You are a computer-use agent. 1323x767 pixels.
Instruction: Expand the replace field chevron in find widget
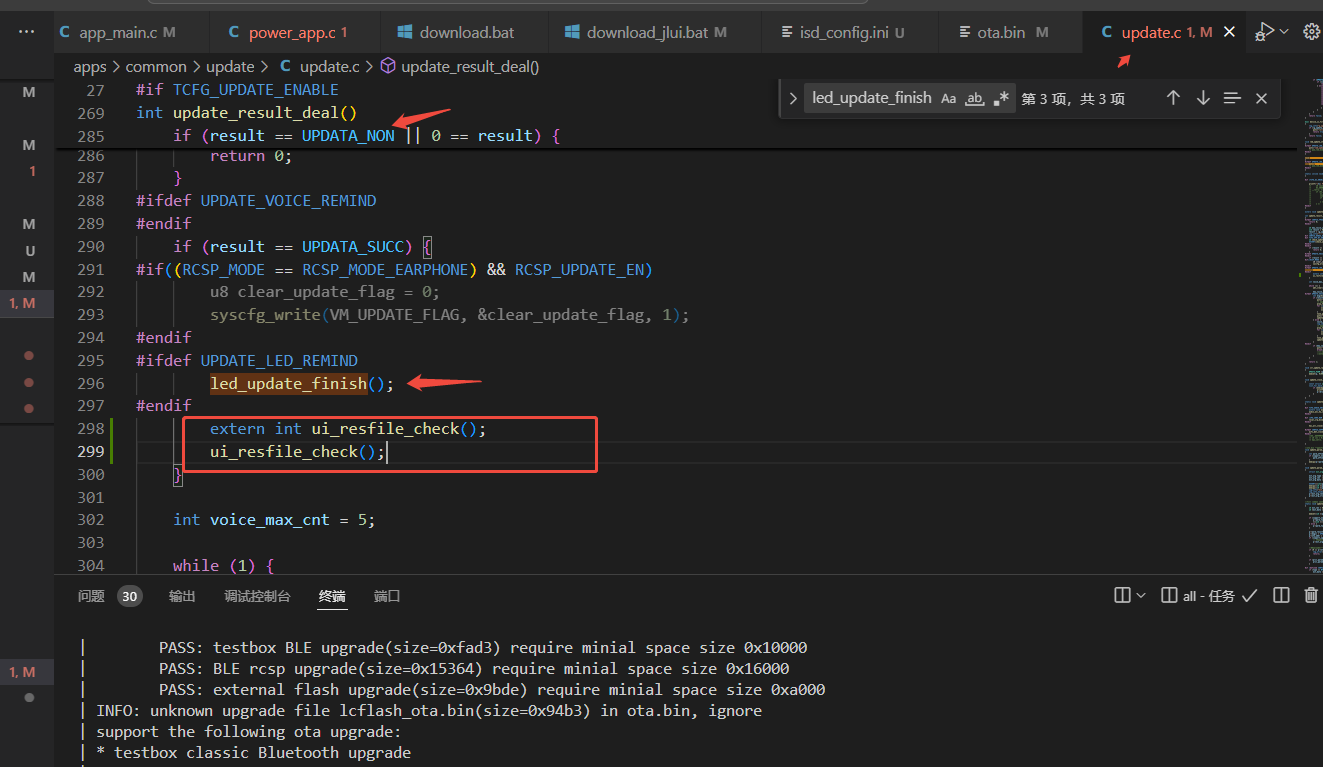793,98
